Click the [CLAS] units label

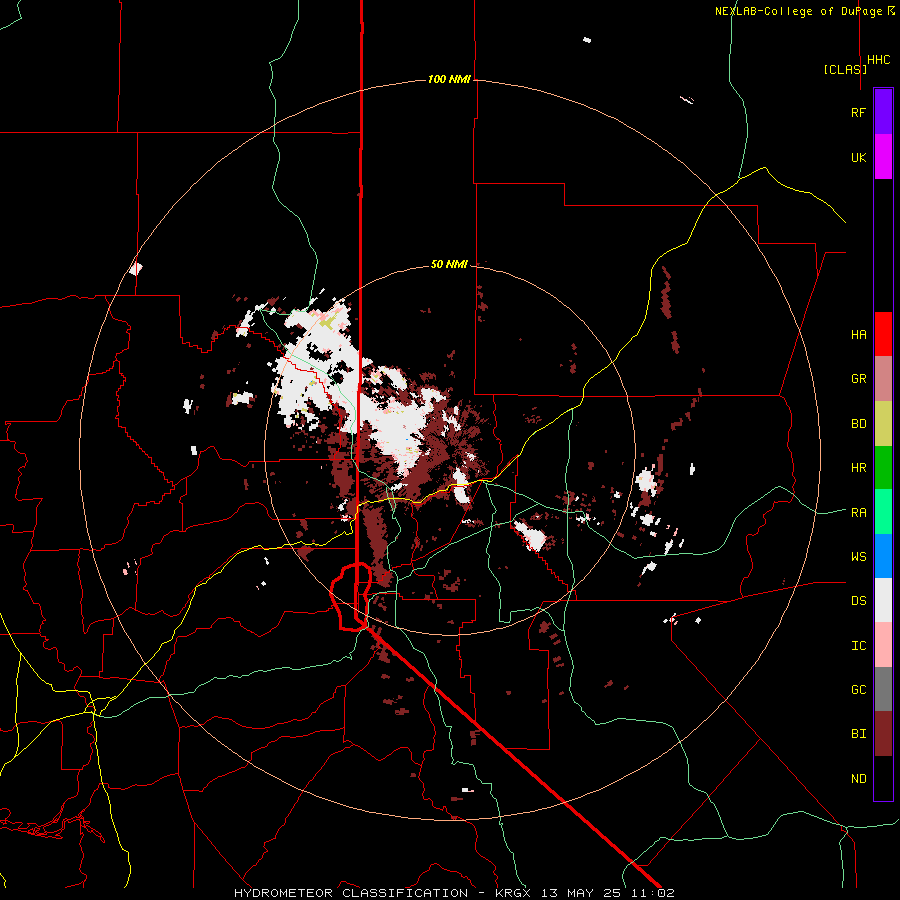[845, 69]
